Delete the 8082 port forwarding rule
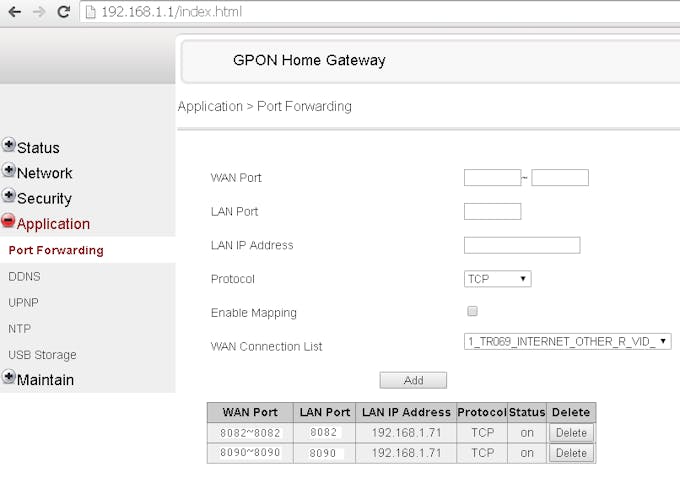The width and height of the screenshot is (680, 478). point(571,433)
